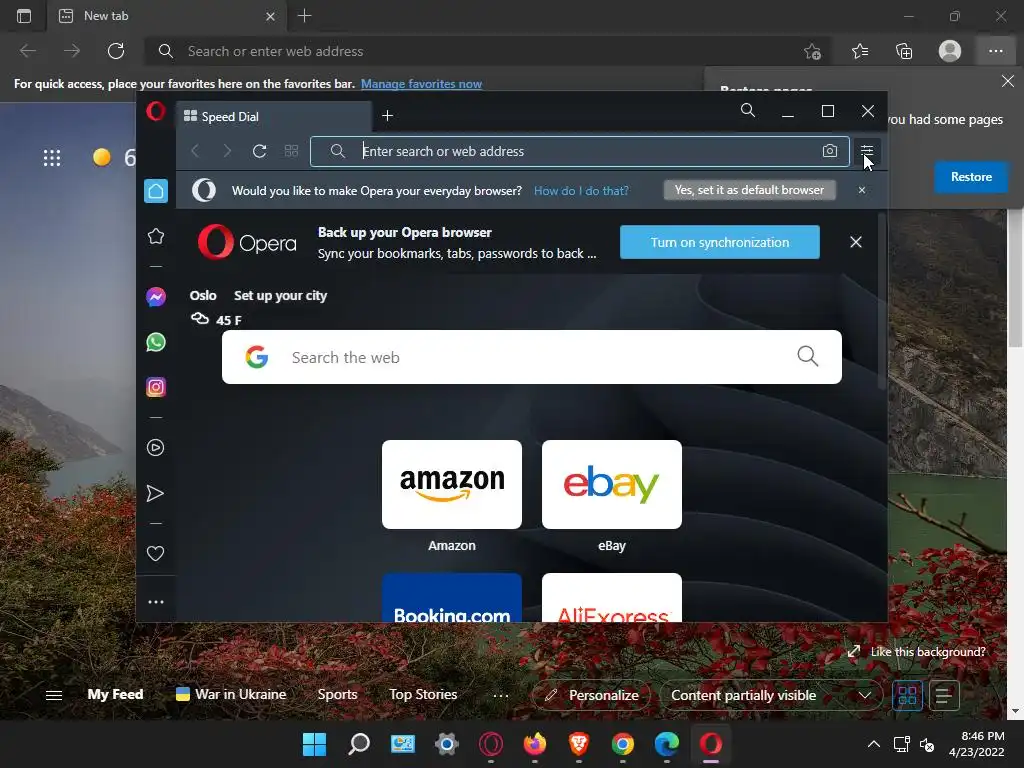Click Manage favorites now link
Viewport: 1024px width, 768px height.
click(x=421, y=84)
